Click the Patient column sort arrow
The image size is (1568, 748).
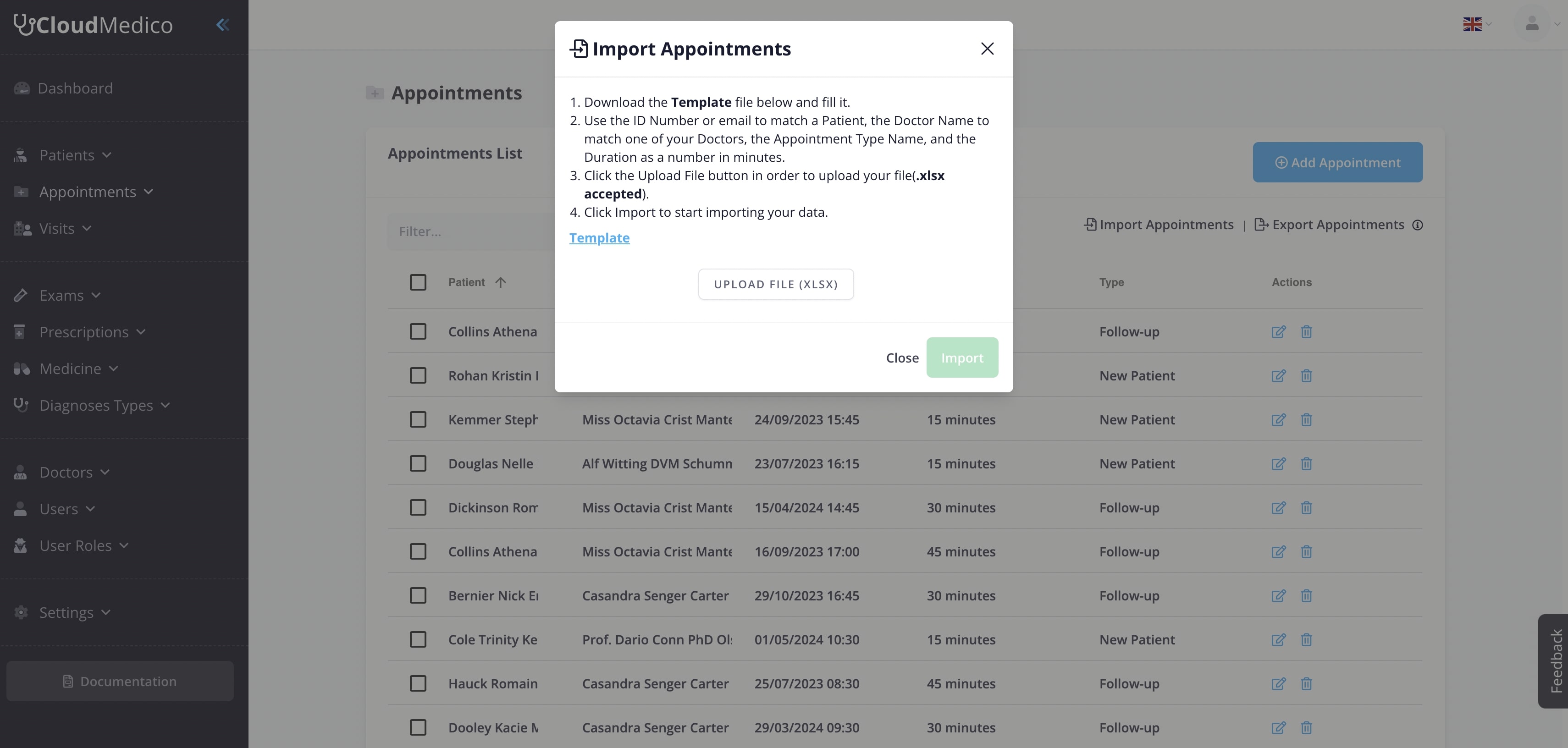tap(500, 282)
